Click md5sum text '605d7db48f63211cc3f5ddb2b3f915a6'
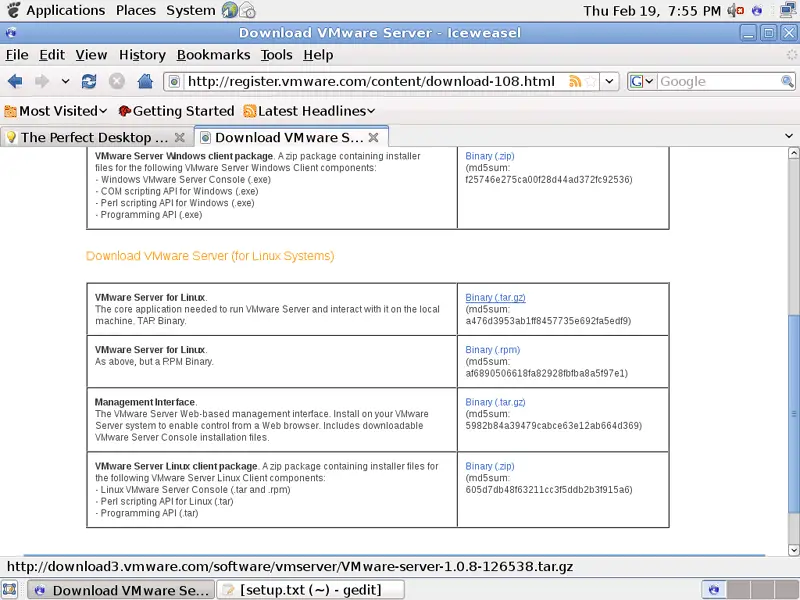 point(549,490)
